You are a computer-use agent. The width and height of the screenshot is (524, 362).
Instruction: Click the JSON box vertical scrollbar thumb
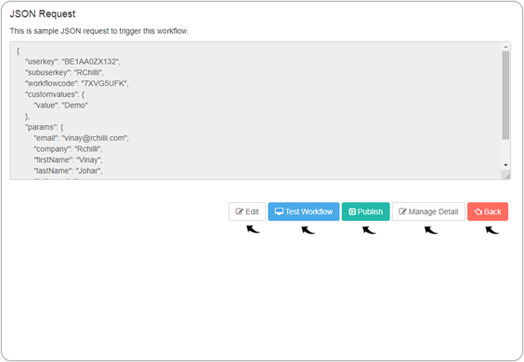(x=506, y=95)
